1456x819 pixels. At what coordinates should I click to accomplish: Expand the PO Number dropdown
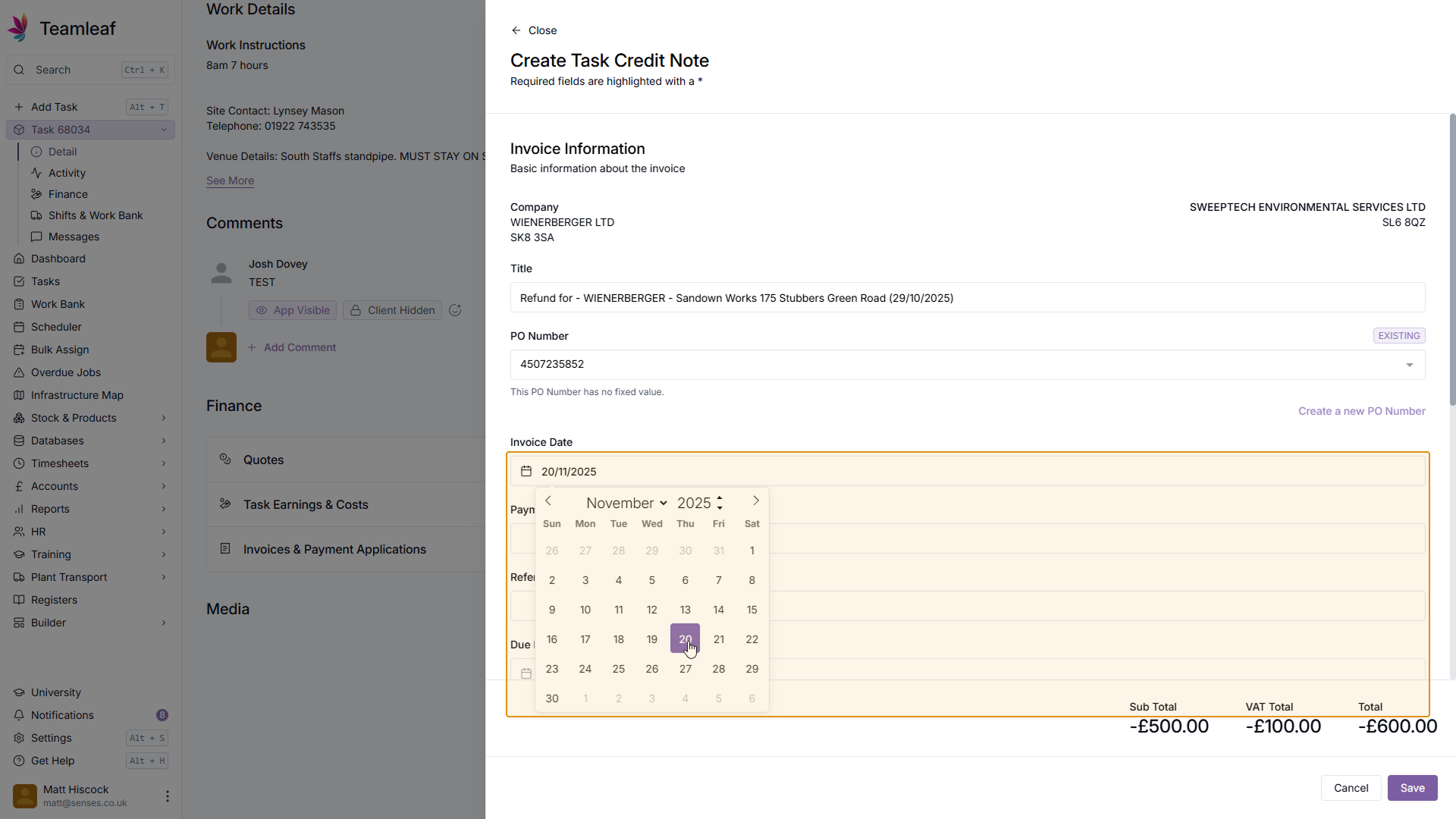click(1409, 365)
